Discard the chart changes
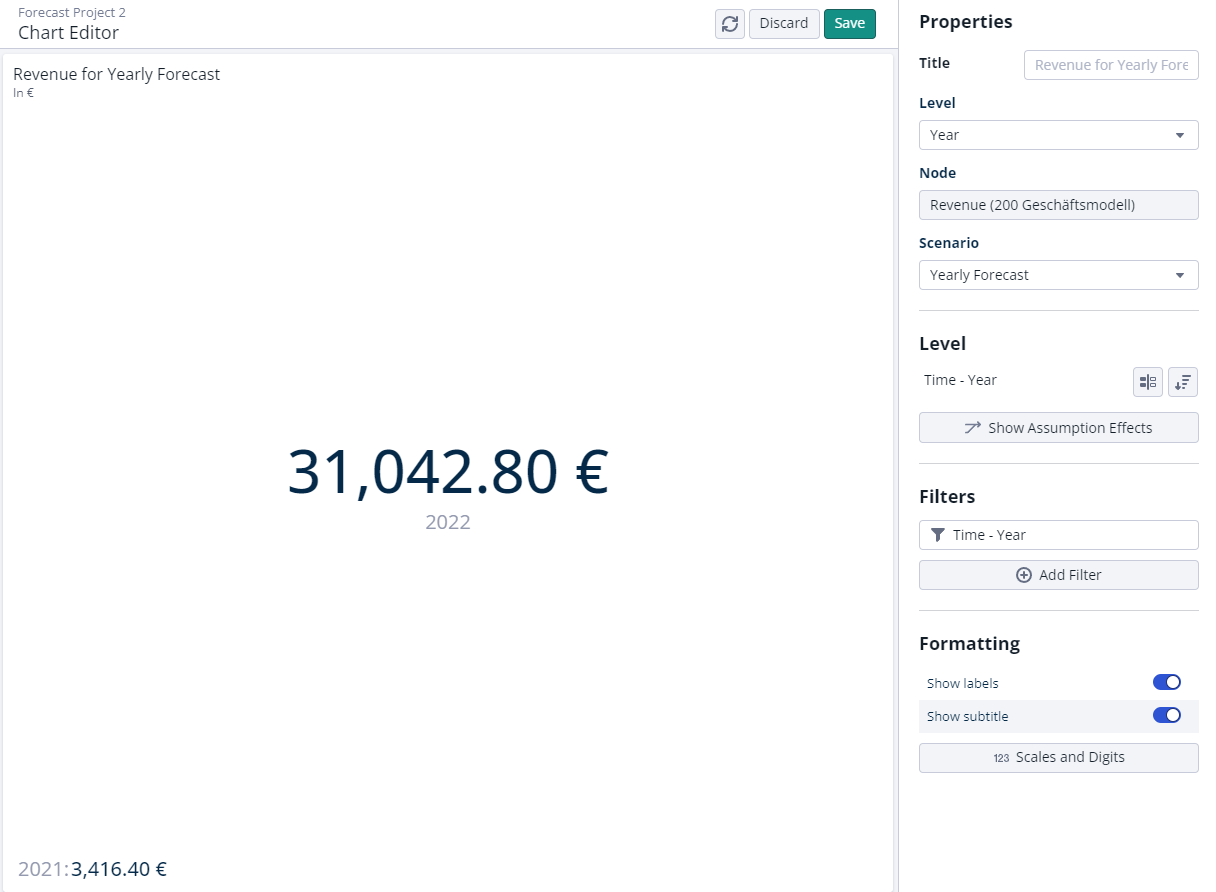1216x892 pixels. (784, 24)
